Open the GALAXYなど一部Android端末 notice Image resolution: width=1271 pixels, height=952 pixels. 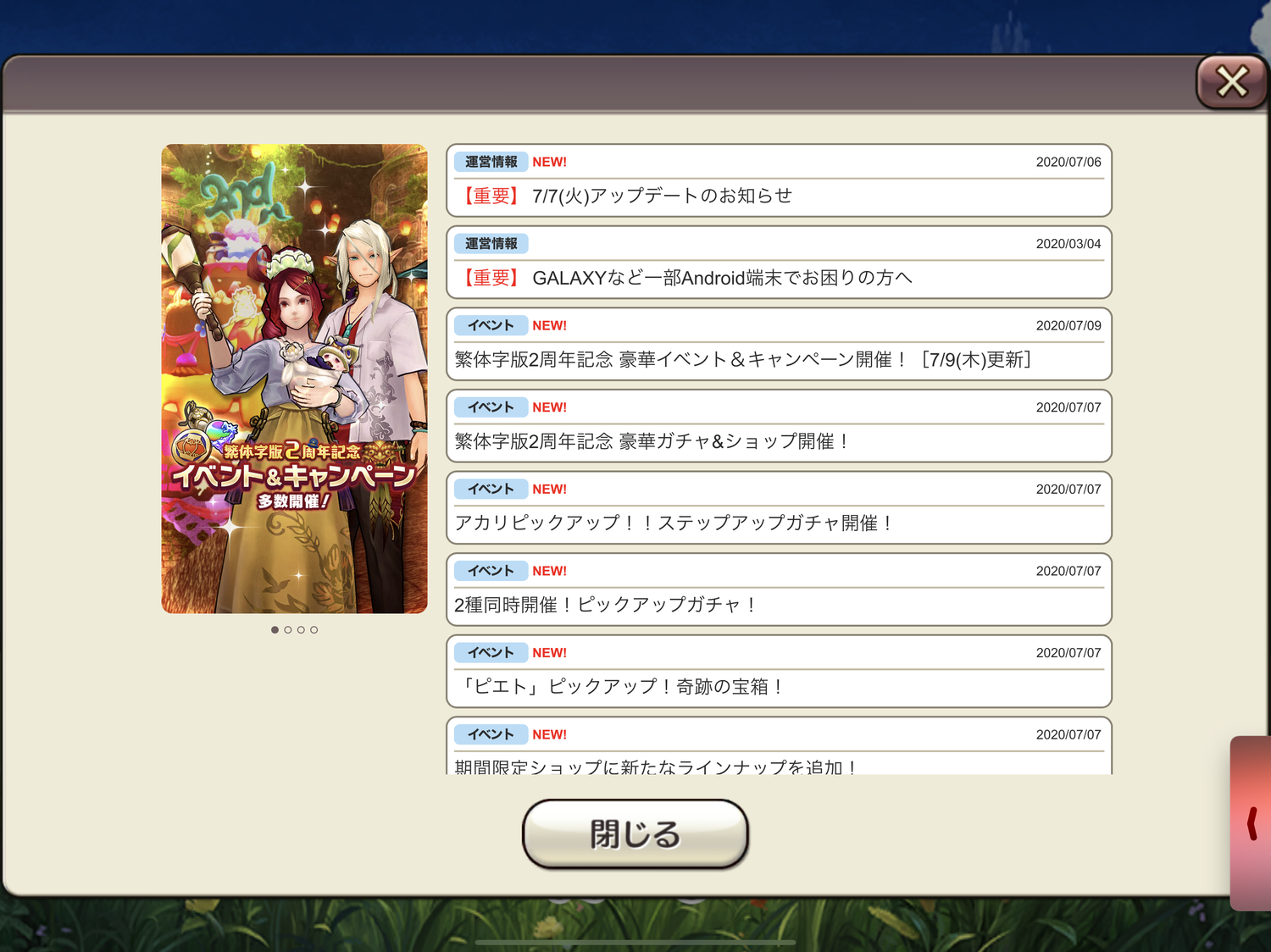tap(779, 263)
